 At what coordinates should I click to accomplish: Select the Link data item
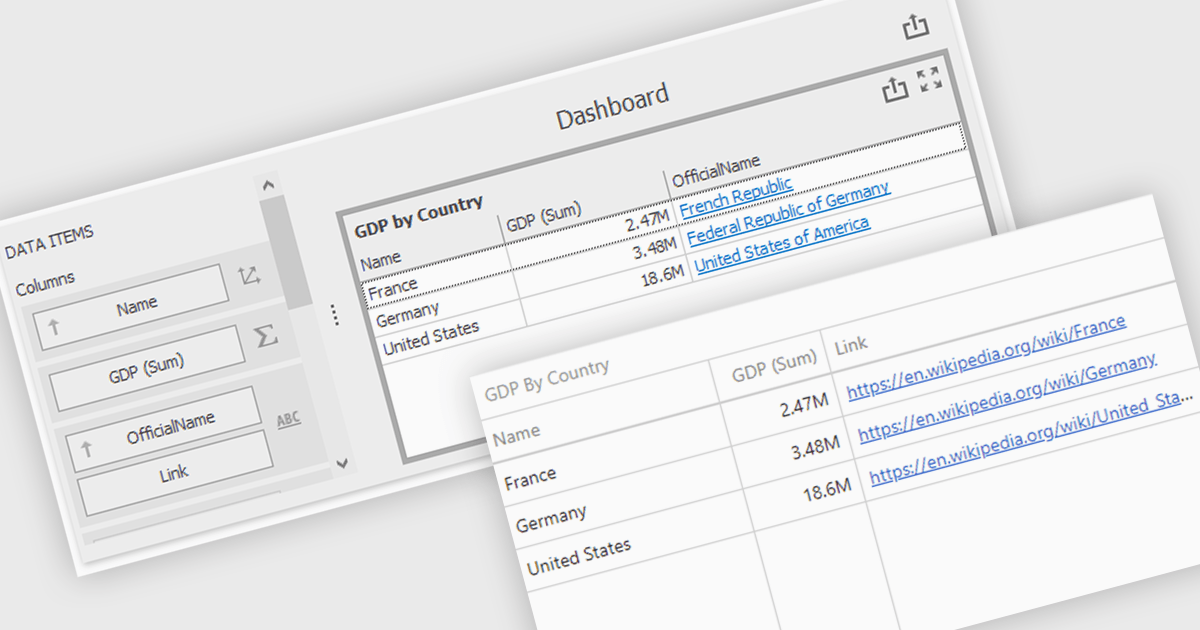click(174, 472)
